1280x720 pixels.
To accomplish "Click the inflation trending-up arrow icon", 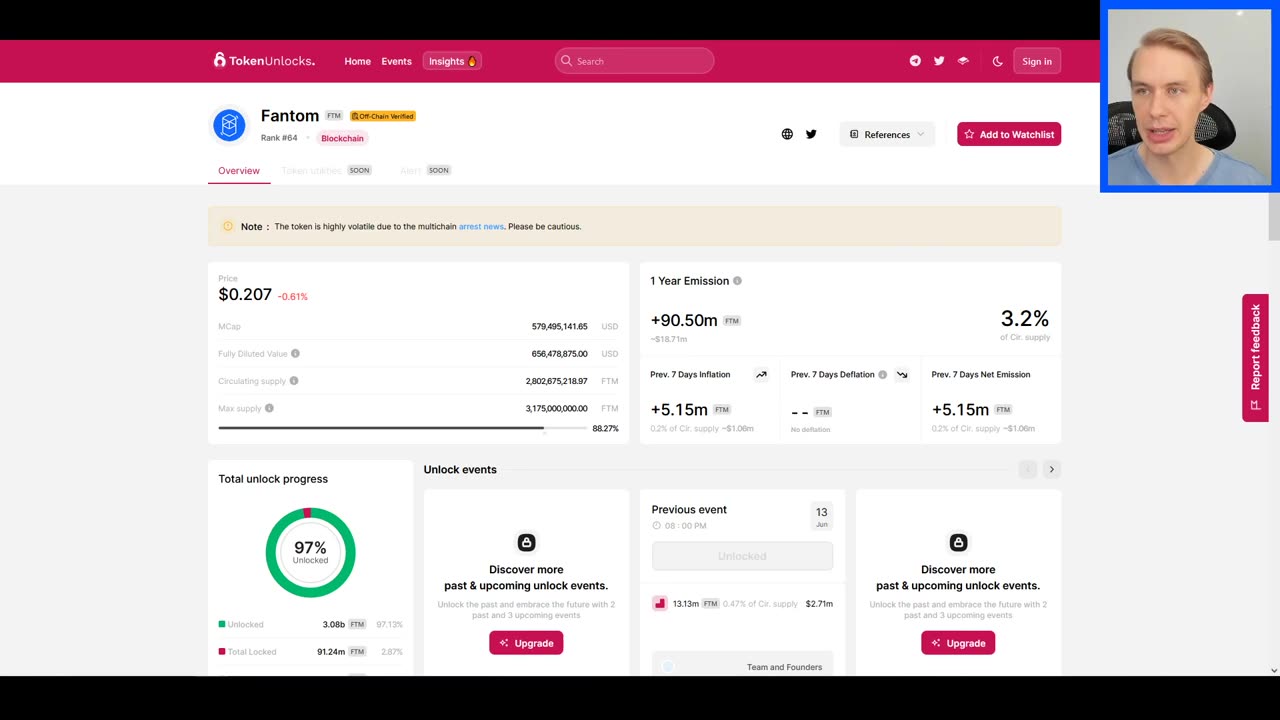I will click(x=761, y=375).
